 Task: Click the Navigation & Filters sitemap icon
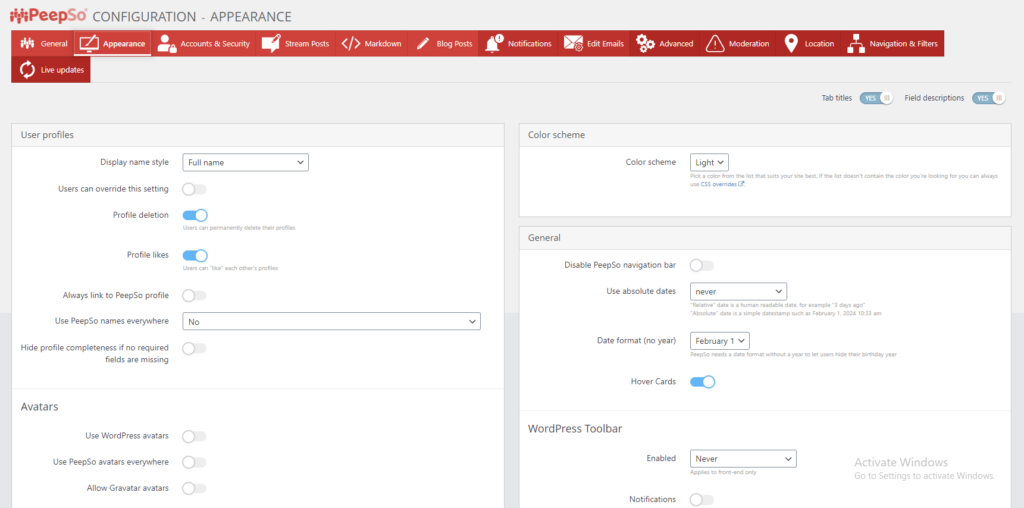[856, 44]
